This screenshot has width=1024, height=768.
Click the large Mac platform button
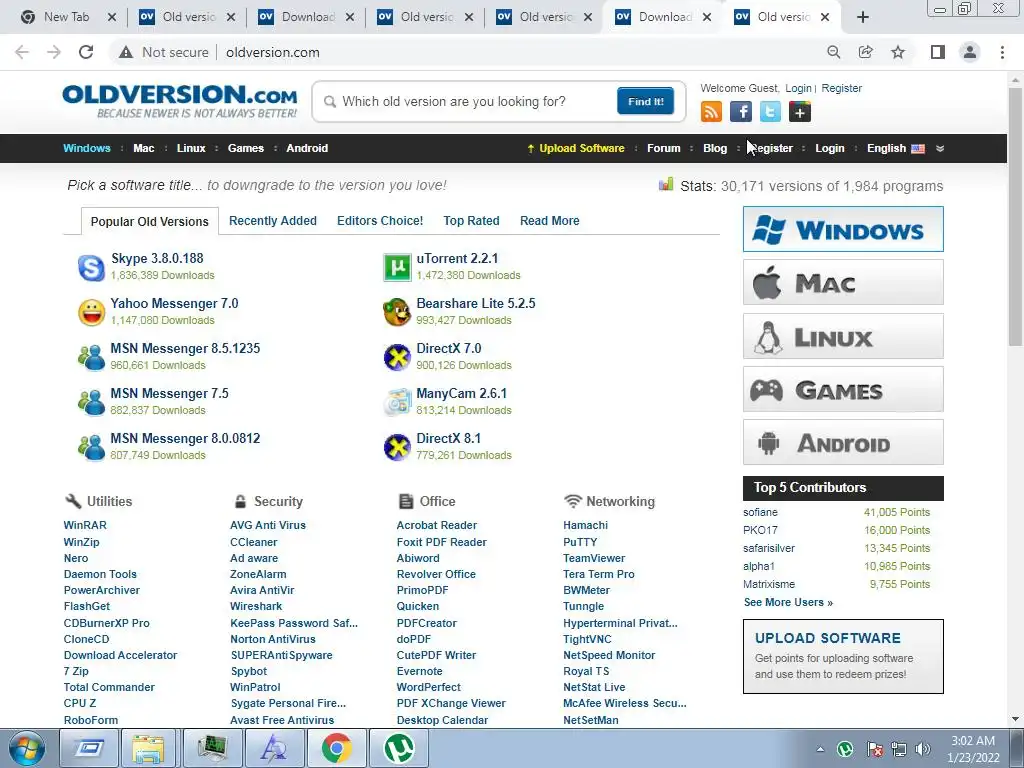pos(843,282)
